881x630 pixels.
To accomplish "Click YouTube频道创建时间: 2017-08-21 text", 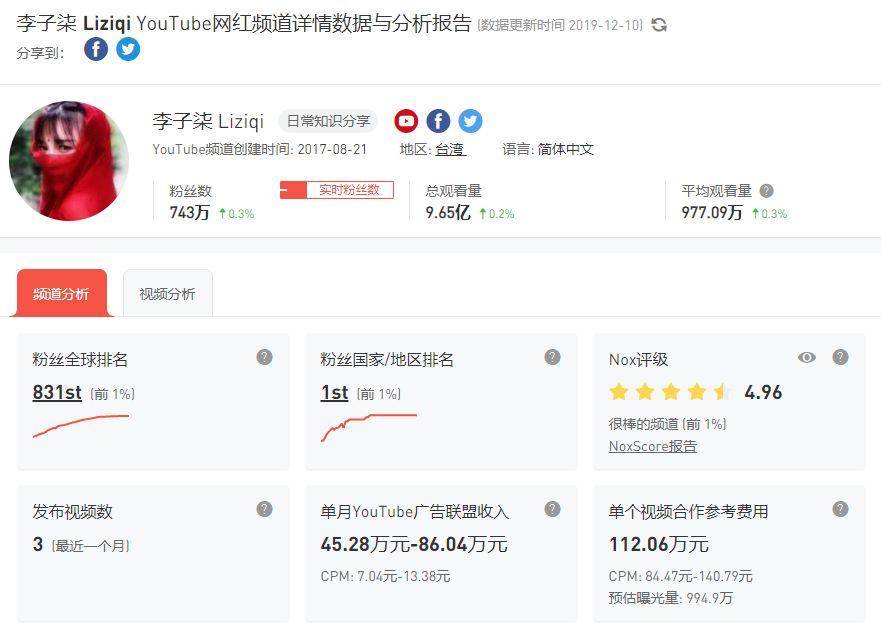I will coord(260,149).
